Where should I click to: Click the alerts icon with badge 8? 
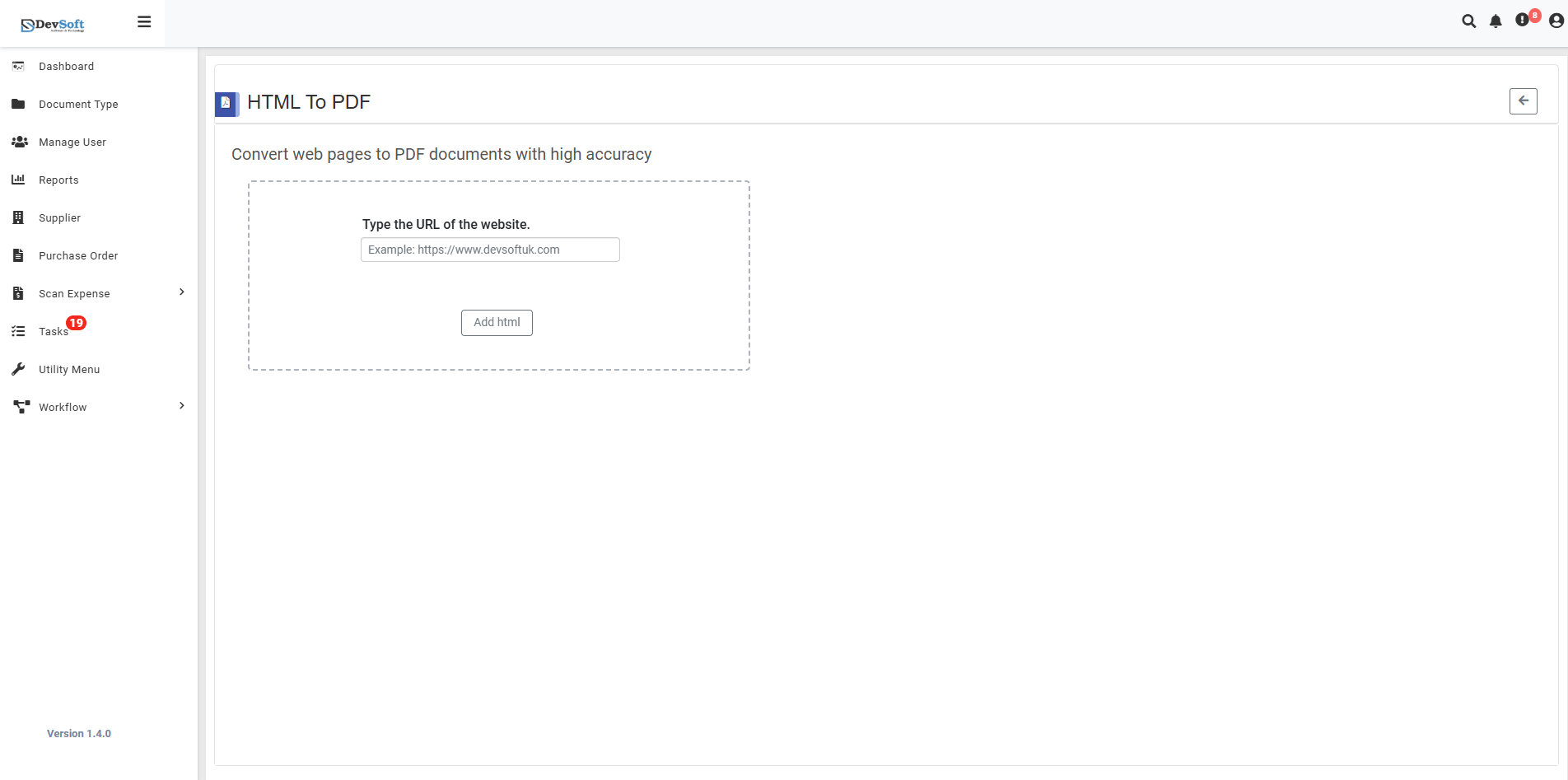1523,21
